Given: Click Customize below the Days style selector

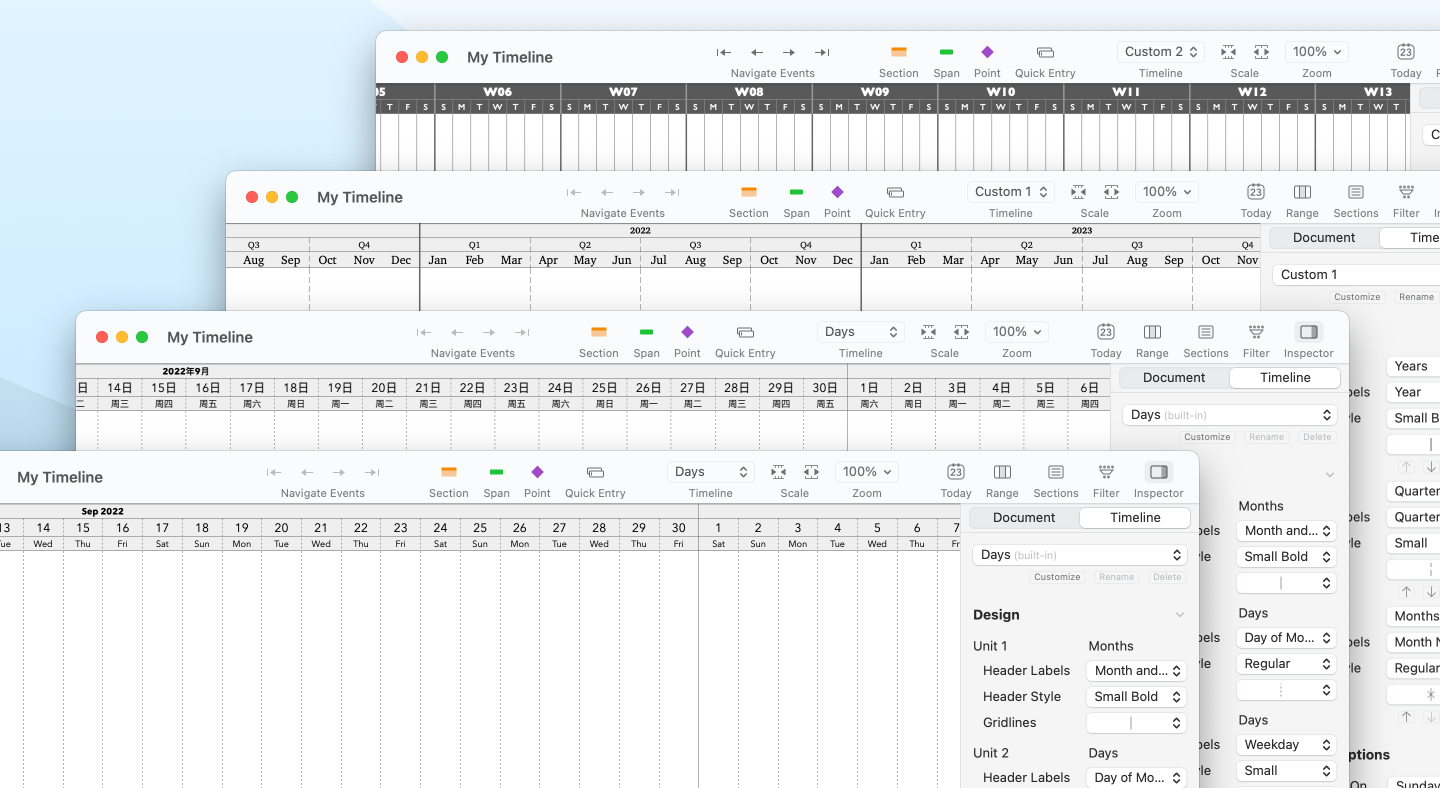Looking at the screenshot, I should tap(1056, 577).
